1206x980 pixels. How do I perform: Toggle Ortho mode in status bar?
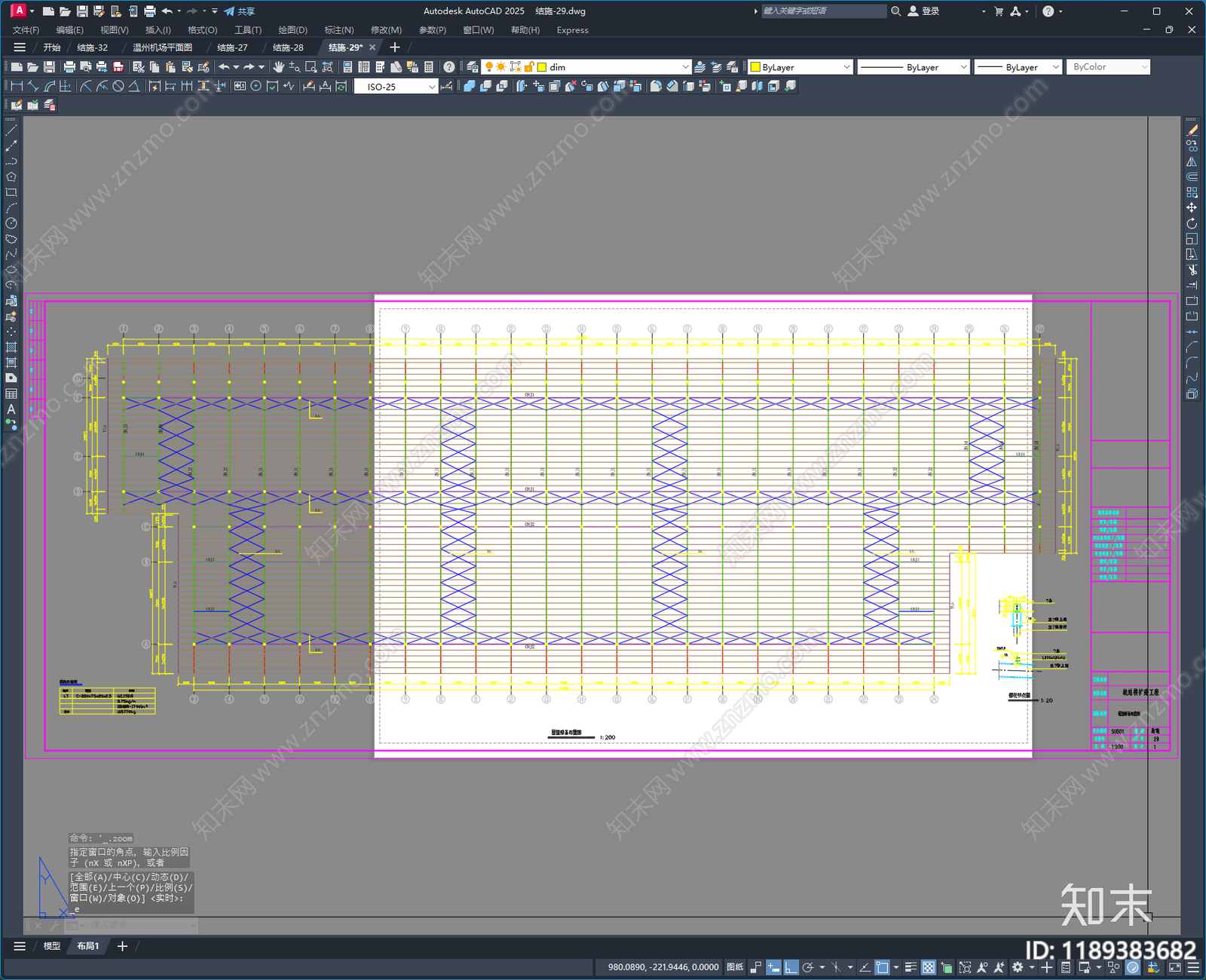pyautogui.click(x=791, y=967)
